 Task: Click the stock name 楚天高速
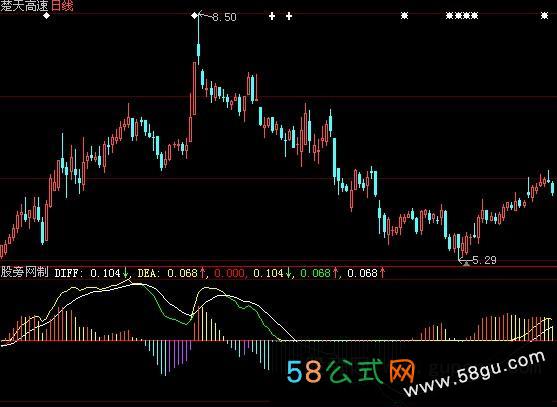click(x=25, y=6)
